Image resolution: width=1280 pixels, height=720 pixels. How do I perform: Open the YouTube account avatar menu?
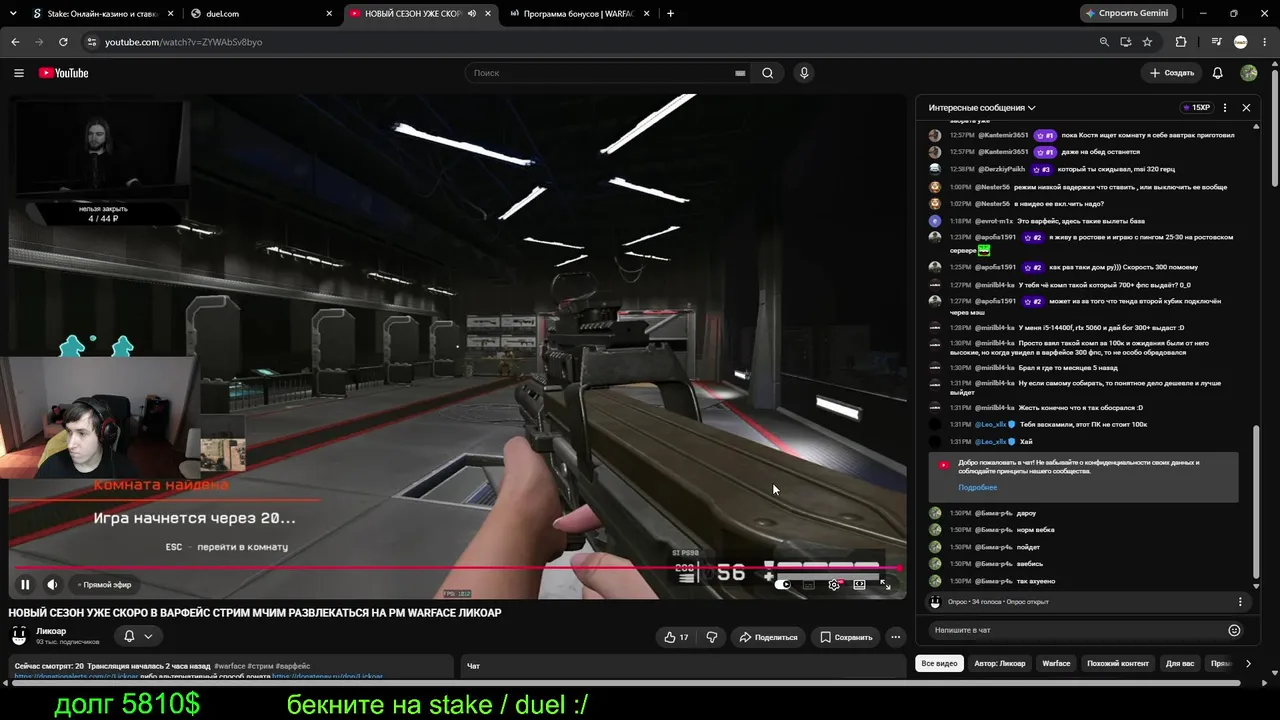1248,73
